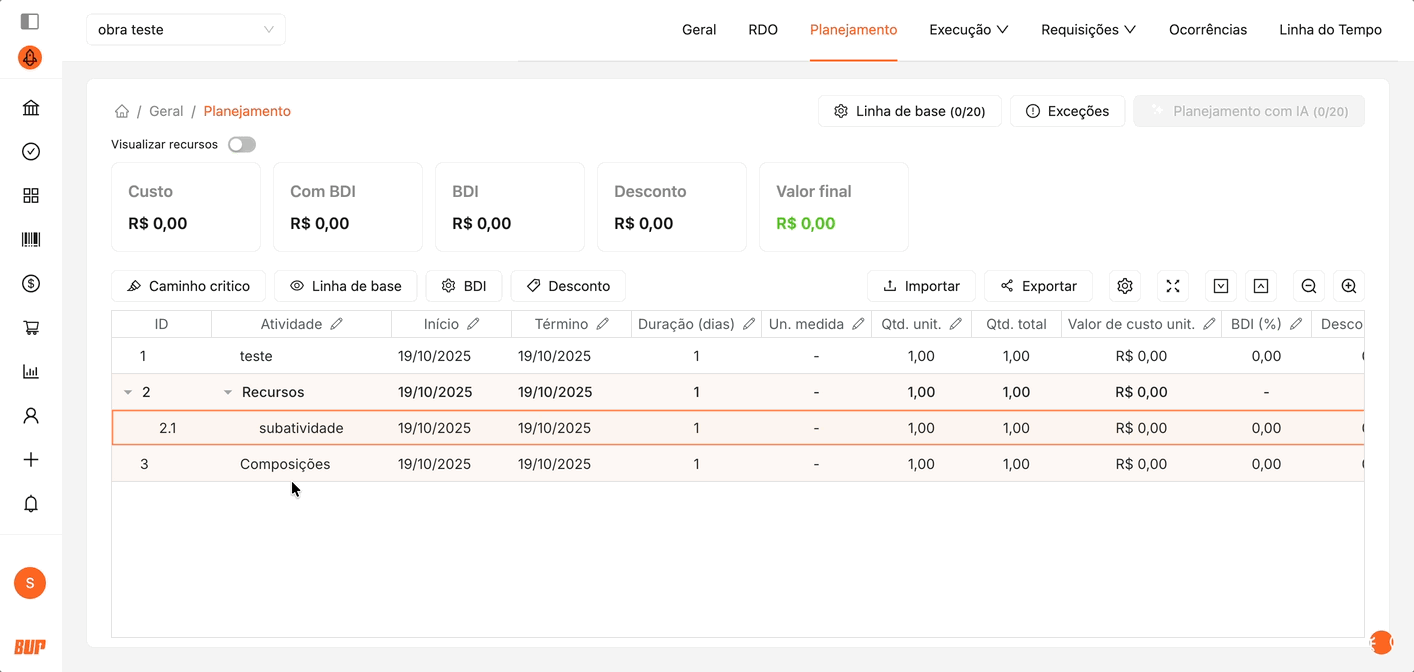Image resolution: width=1414 pixels, height=672 pixels.
Task: Click the fullscreen expand icon
Action: click(x=1172, y=286)
